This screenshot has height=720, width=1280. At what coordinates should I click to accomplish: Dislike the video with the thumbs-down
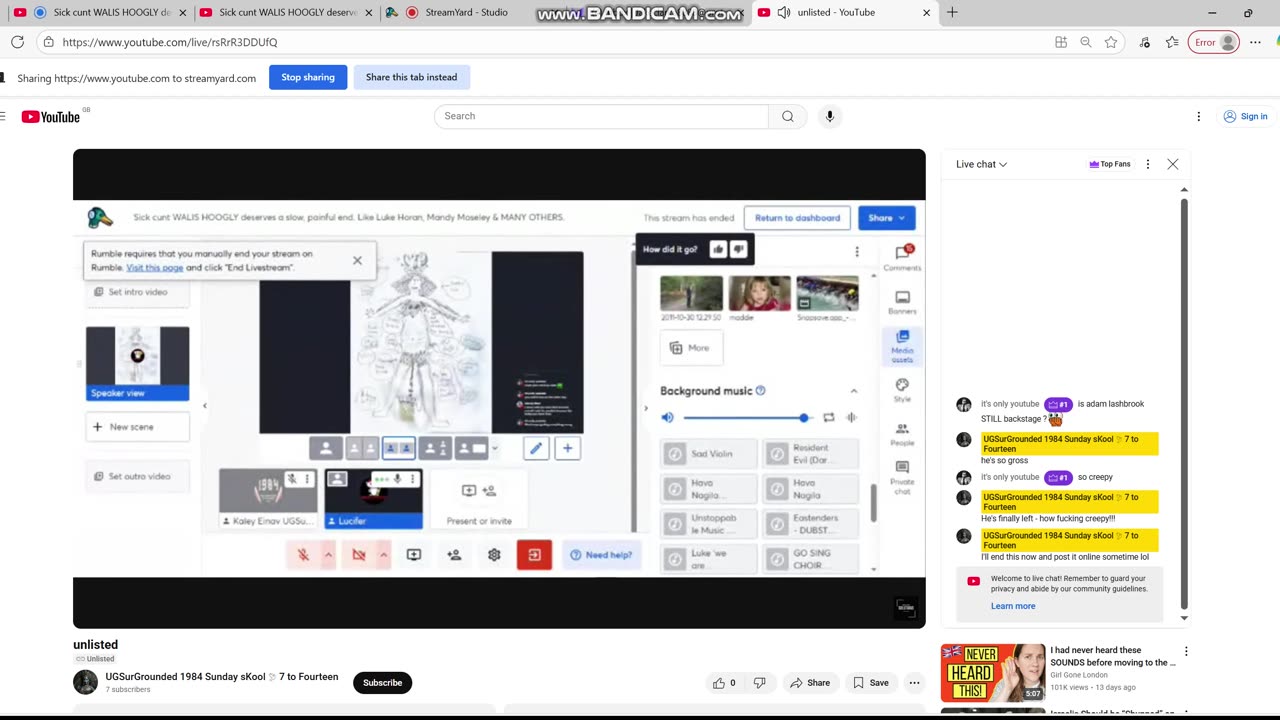coord(760,683)
